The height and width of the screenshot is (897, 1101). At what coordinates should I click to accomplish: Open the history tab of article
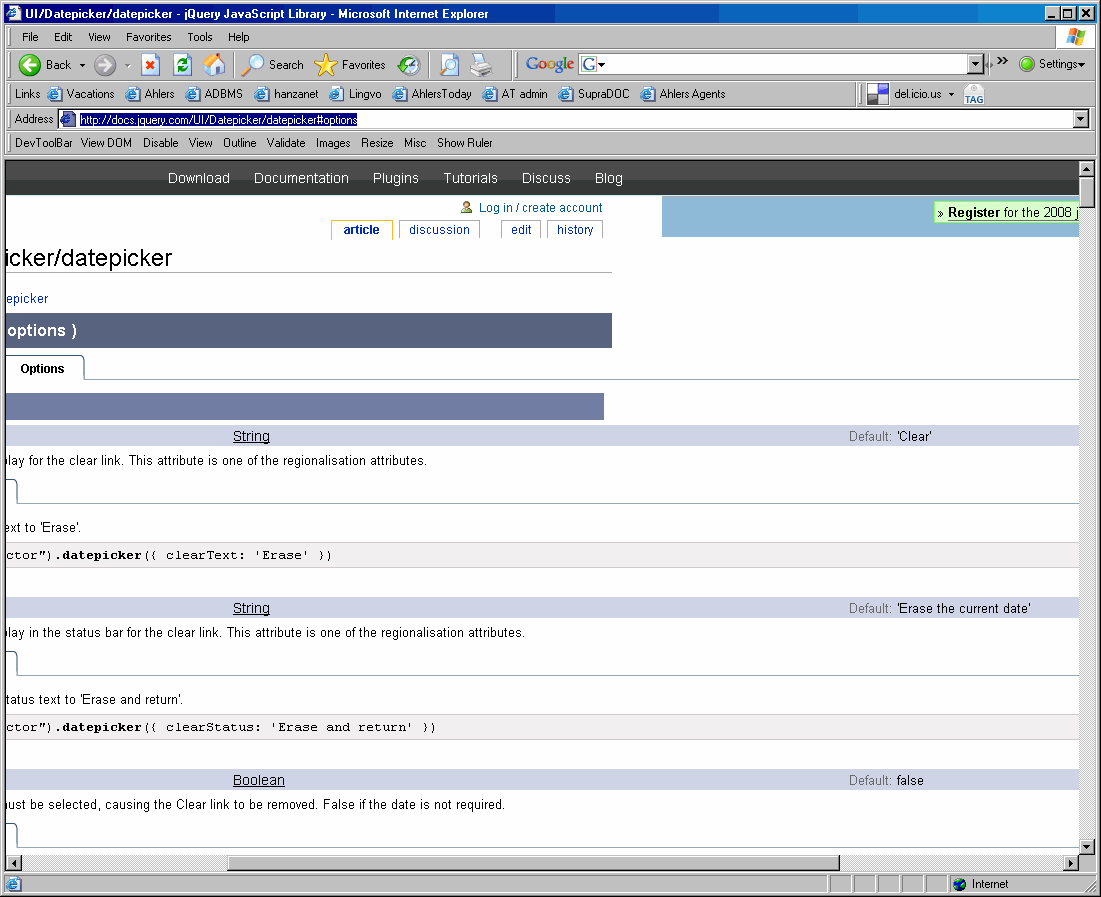point(575,230)
